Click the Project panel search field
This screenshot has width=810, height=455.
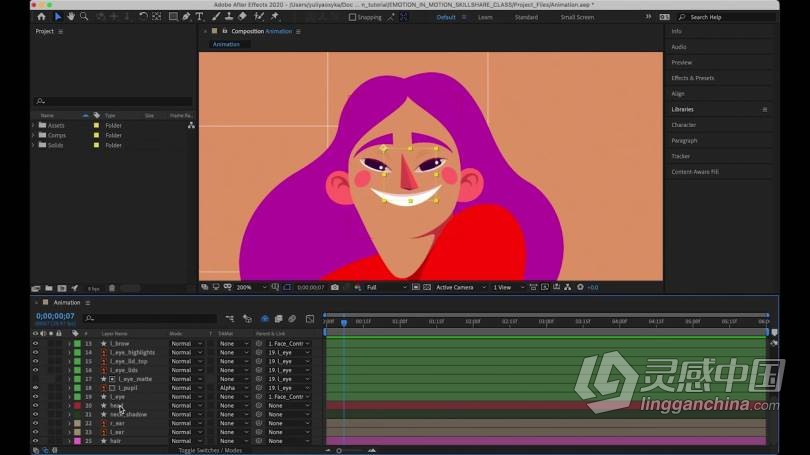click(x=113, y=101)
